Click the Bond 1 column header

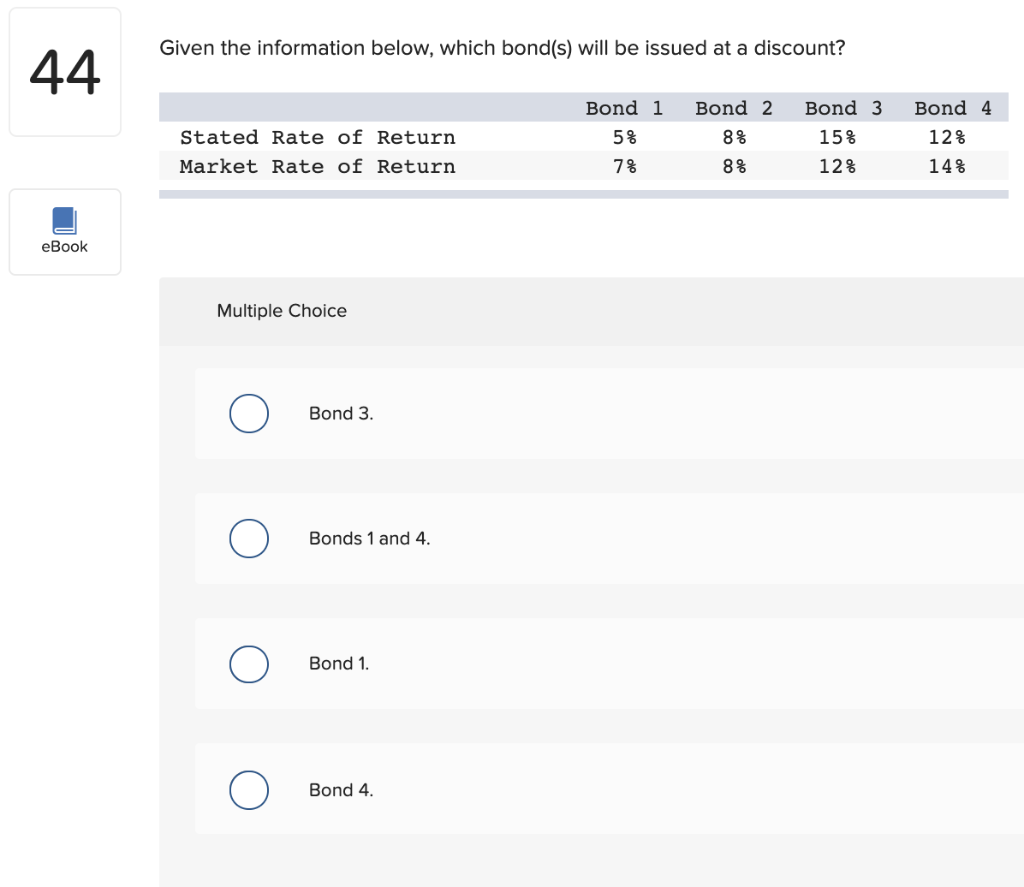coord(625,107)
